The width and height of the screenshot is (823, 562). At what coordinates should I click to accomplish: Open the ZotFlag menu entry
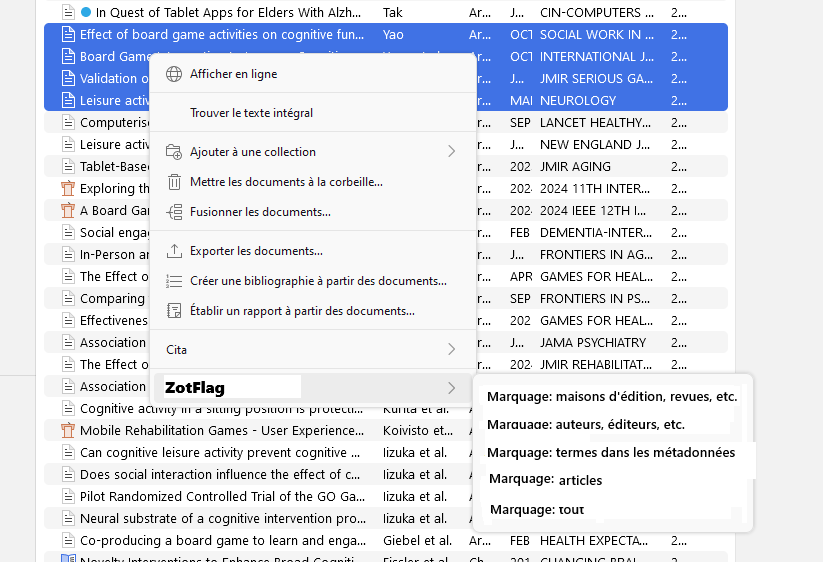pyautogui.click(x=313, y=388)
